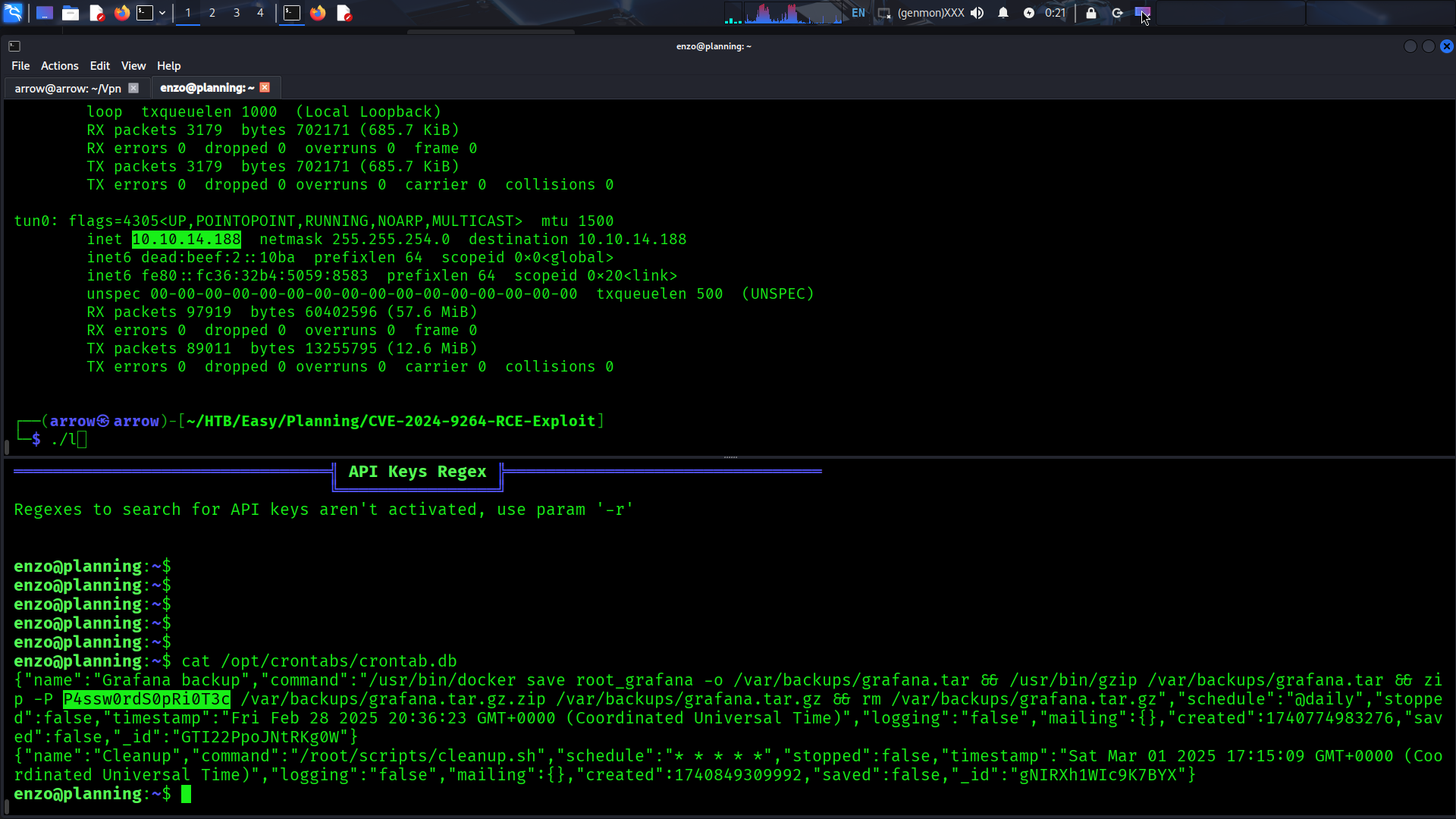Switch to the arrow@arrow: ~/Vpn tab
This screenshot has height=819, width=1456.
(67, 88)
